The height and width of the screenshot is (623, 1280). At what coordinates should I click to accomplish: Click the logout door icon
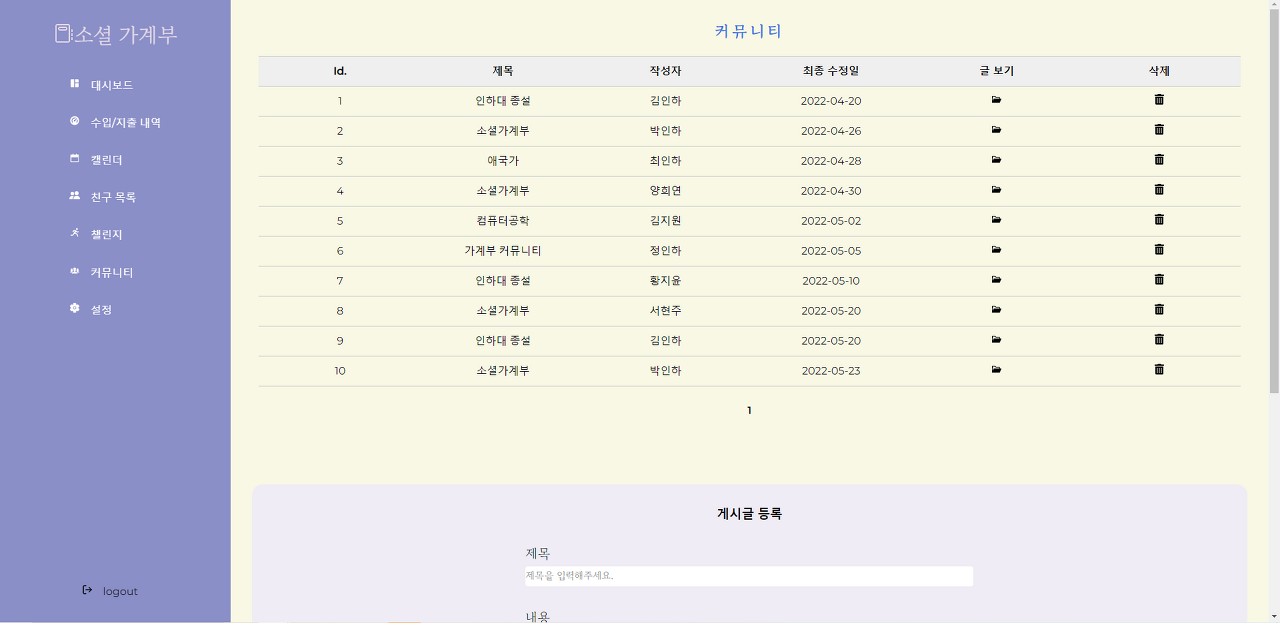pos(86,590)
